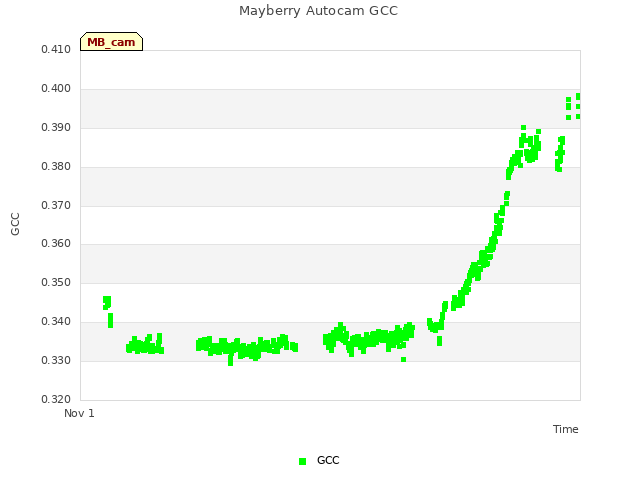Click the GCC legend label
The image size is (640, 480).
click(328, 460)
